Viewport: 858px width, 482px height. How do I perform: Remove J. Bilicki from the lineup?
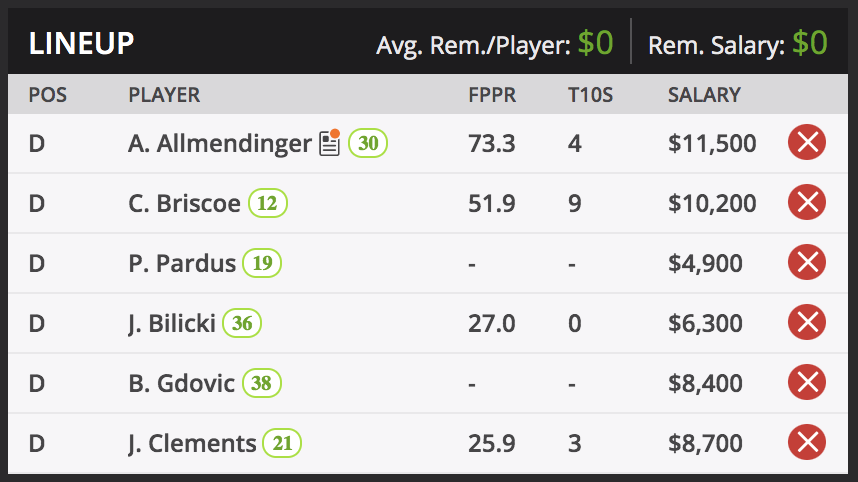[x=807, y=323]
